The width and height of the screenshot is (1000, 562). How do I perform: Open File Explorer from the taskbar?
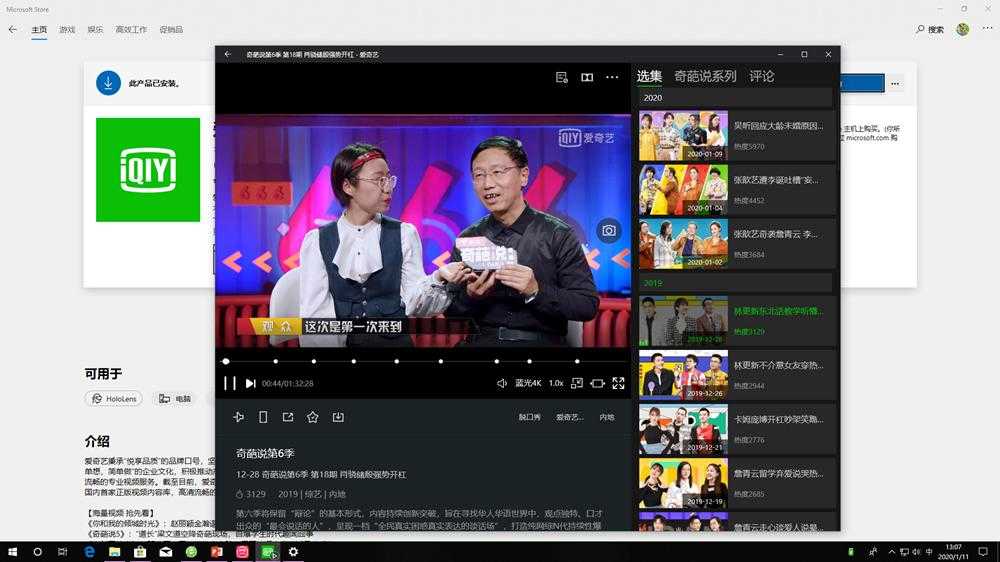(115, 552)
